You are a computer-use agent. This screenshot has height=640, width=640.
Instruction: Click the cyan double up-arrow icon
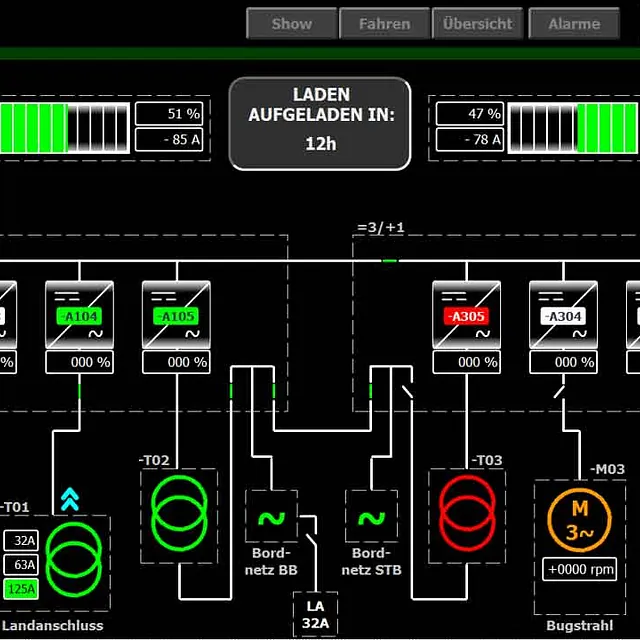[70, 499]
